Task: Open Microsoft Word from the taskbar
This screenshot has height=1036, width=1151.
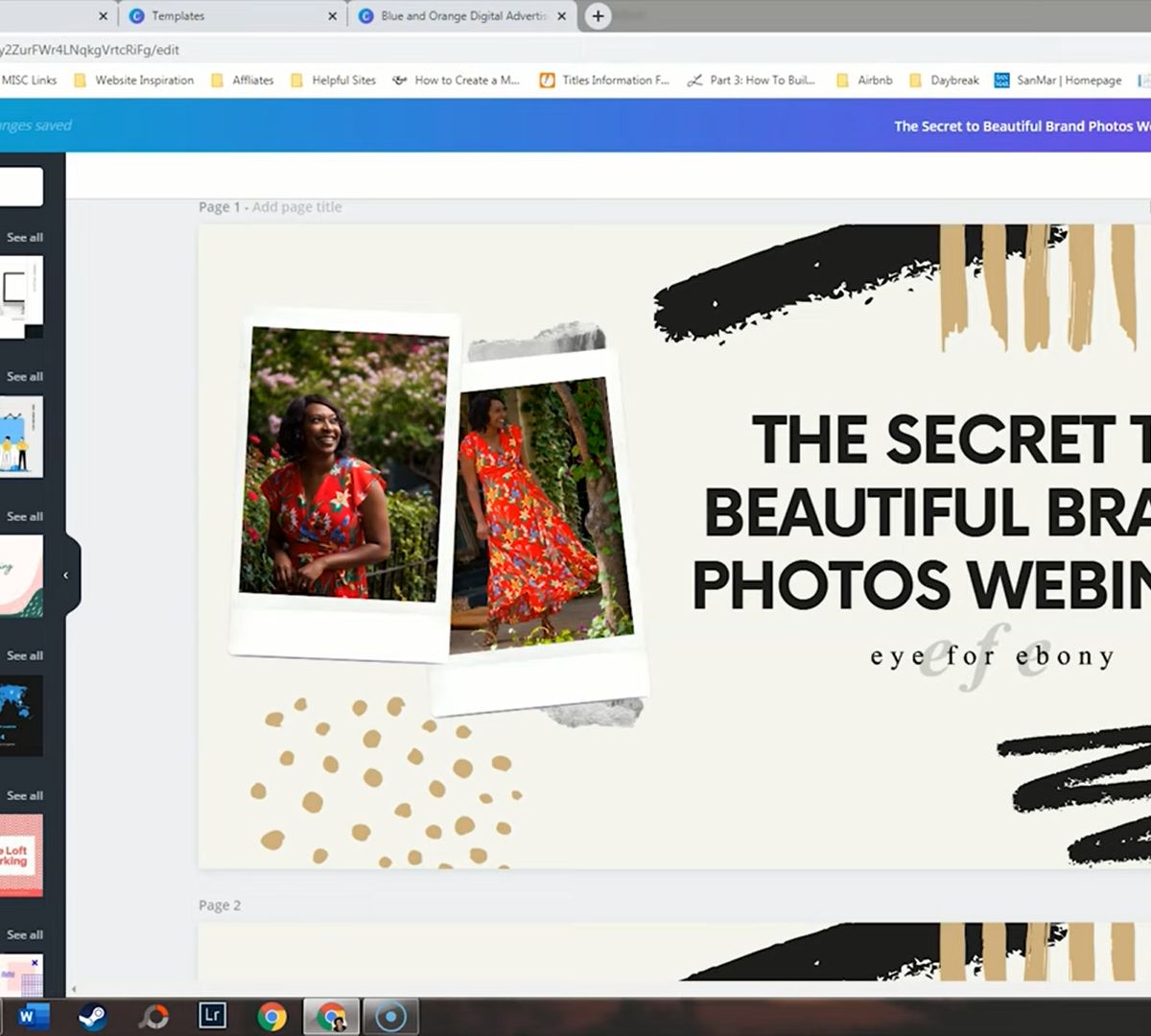Action: click(33, 1016)
